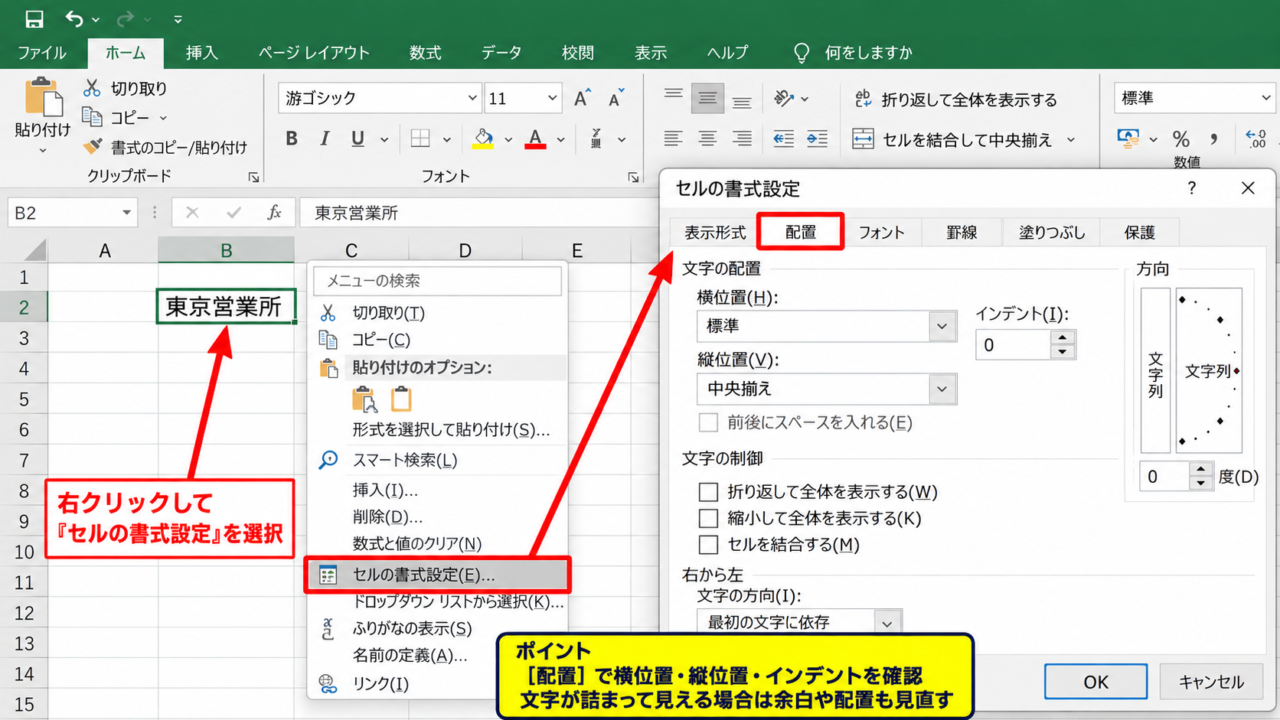Click the Copy icon in ribbon clipboard group
This screenshot has width=1280, height=720.
coord(92,117)
